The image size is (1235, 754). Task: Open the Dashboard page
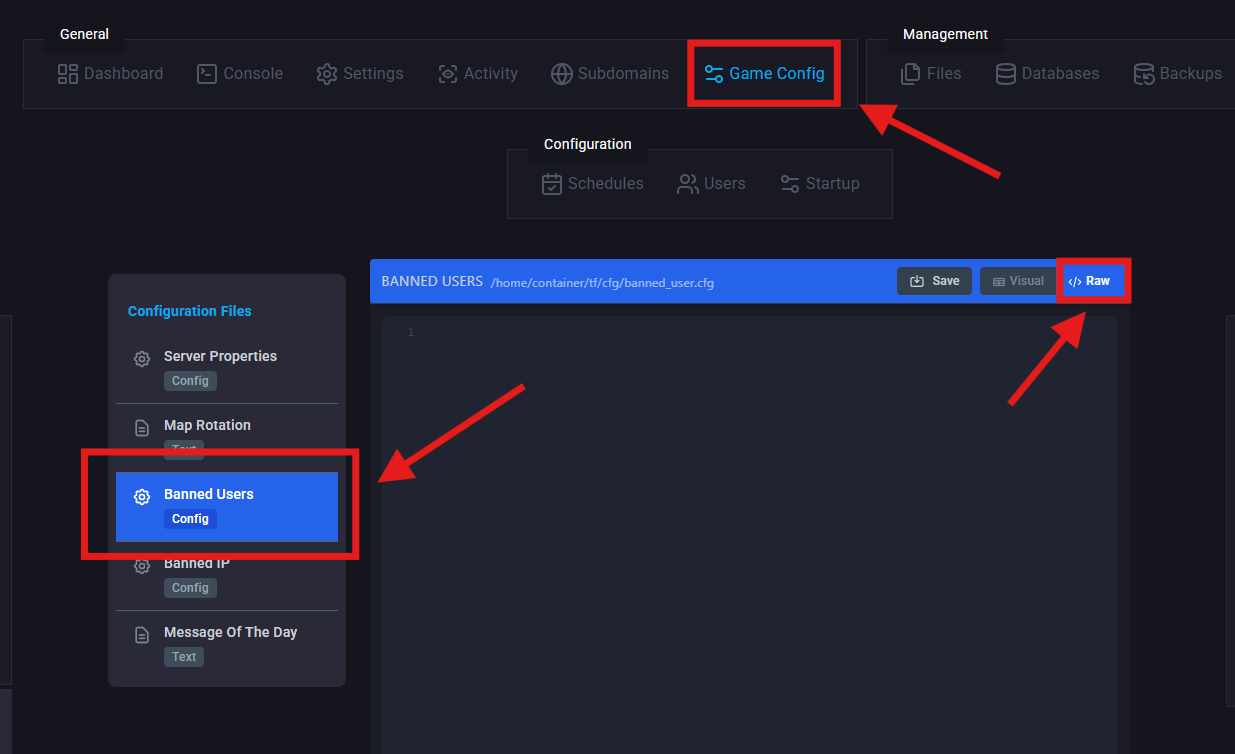click(110, 73)
